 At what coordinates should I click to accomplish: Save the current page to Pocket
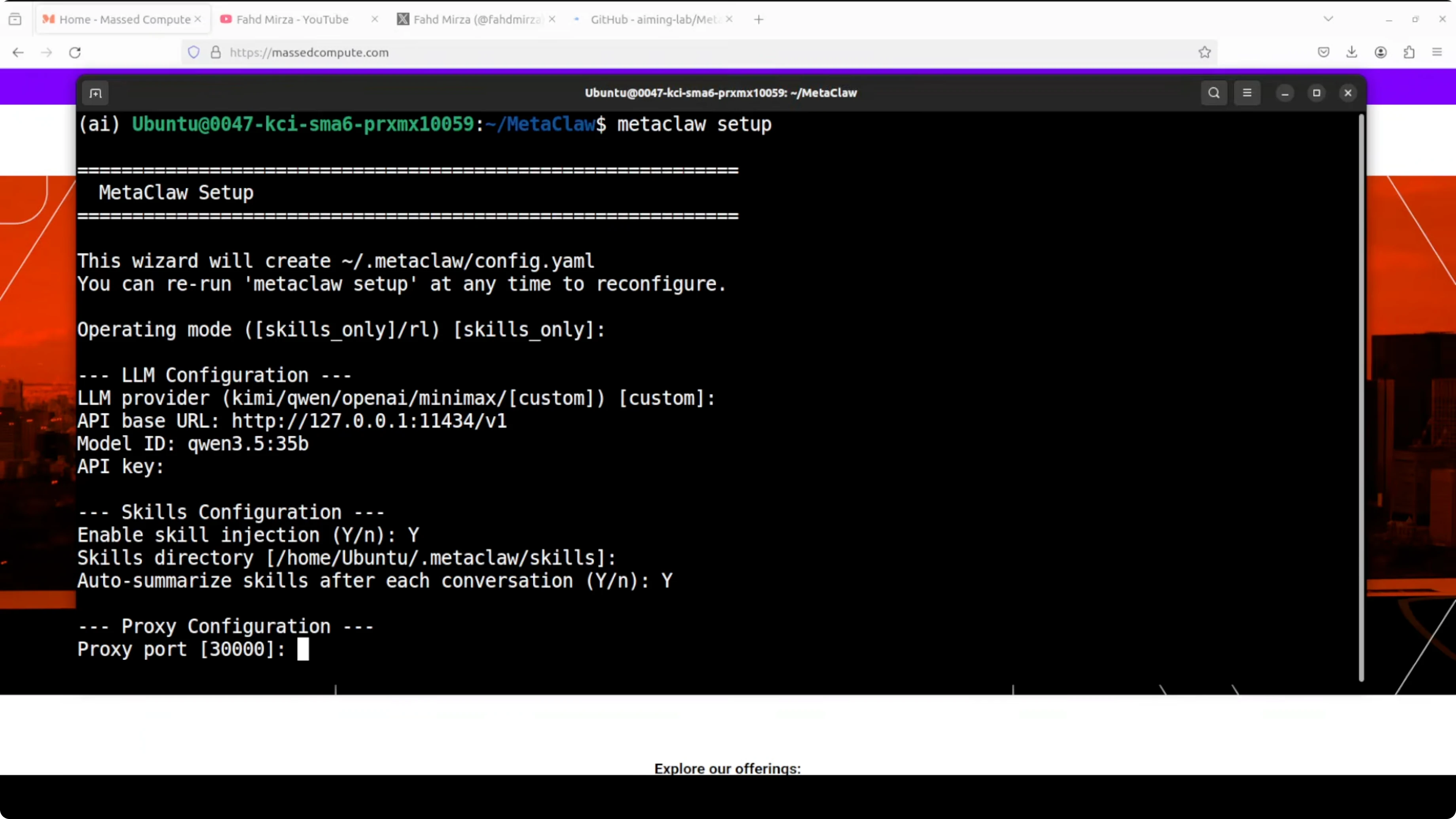(x=1323, y=52)
